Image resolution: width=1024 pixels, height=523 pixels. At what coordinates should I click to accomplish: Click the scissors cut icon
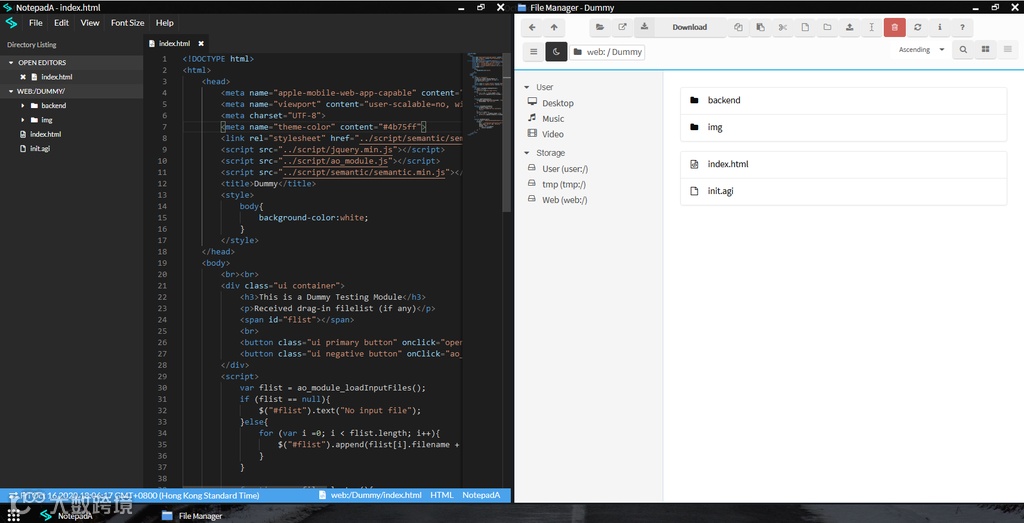click(782, 27)
